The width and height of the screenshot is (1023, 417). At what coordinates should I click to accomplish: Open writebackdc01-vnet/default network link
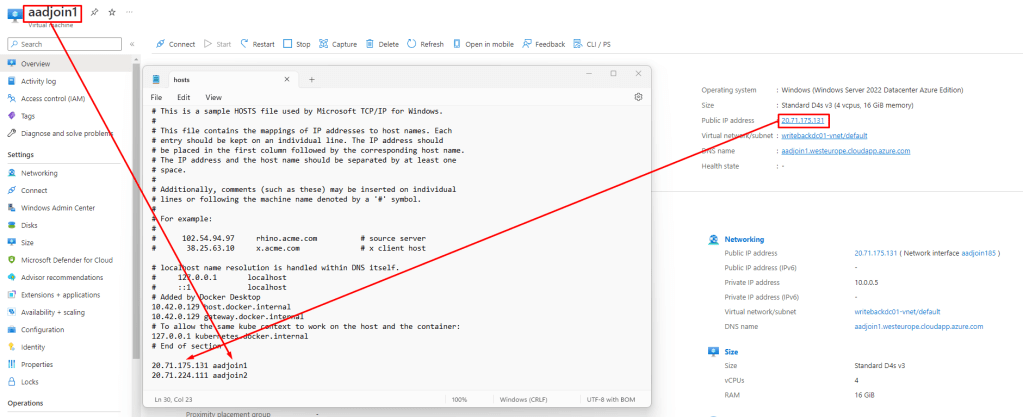coord(828,135)
